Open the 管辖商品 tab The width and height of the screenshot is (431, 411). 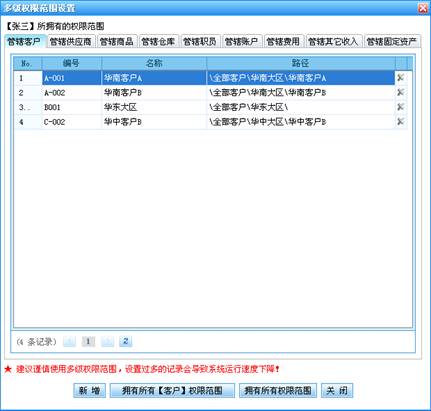tap(116, 42)
